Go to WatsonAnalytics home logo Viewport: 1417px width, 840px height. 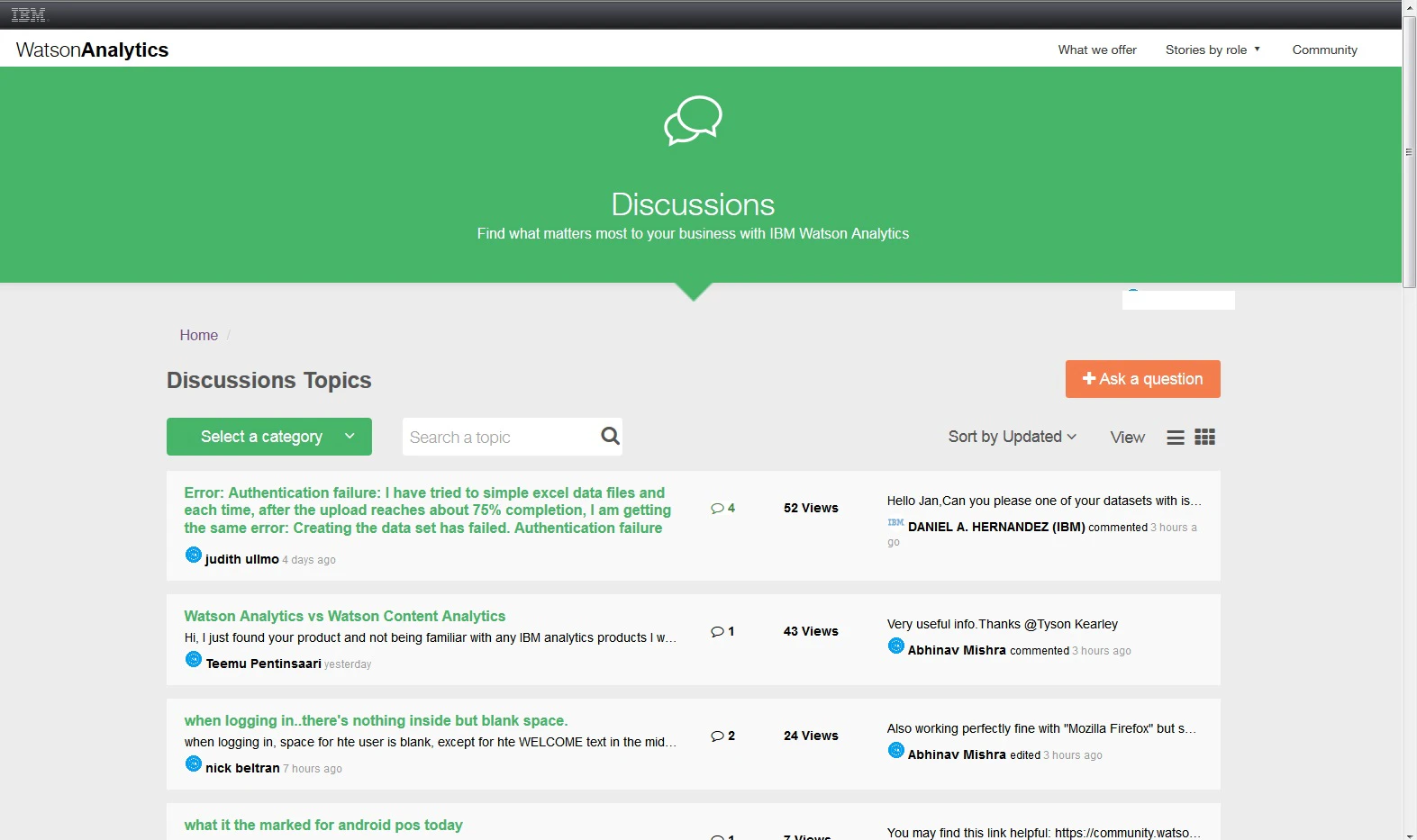(x=92, y=50)
